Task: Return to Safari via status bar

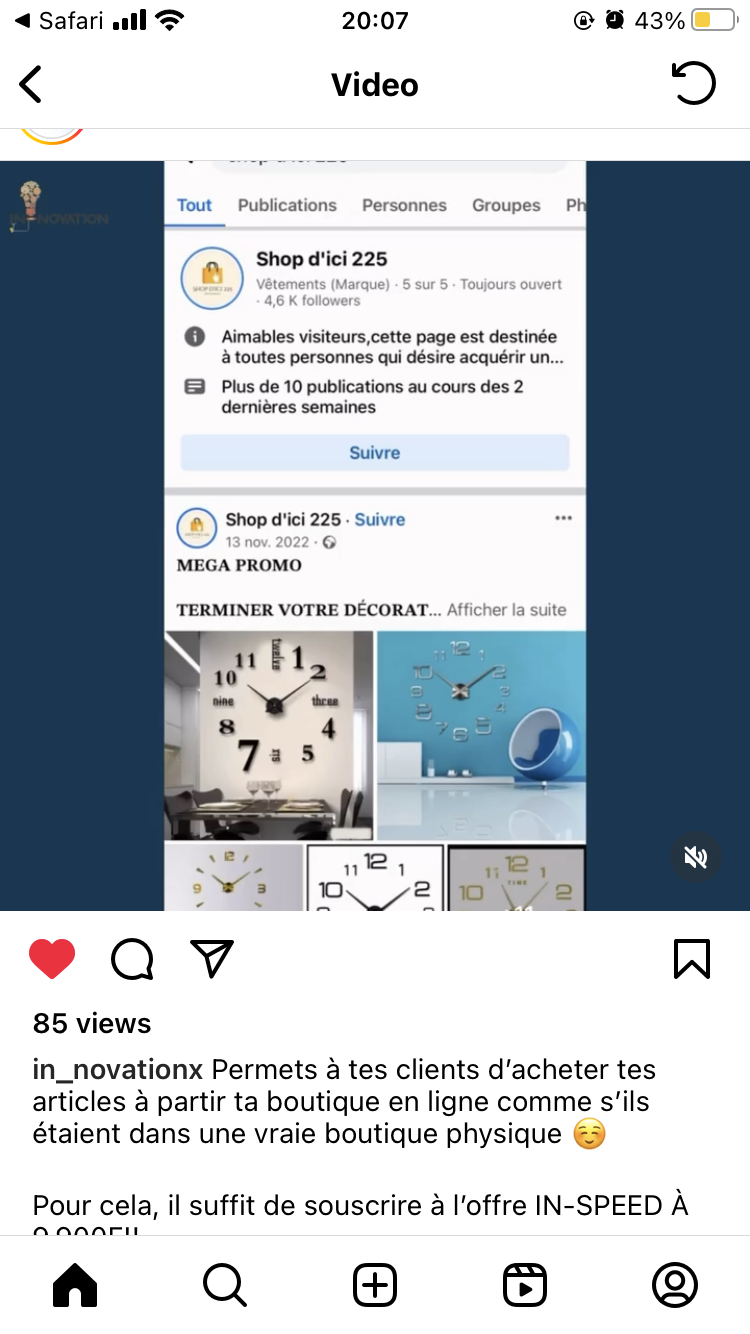Action: (60, 20)
